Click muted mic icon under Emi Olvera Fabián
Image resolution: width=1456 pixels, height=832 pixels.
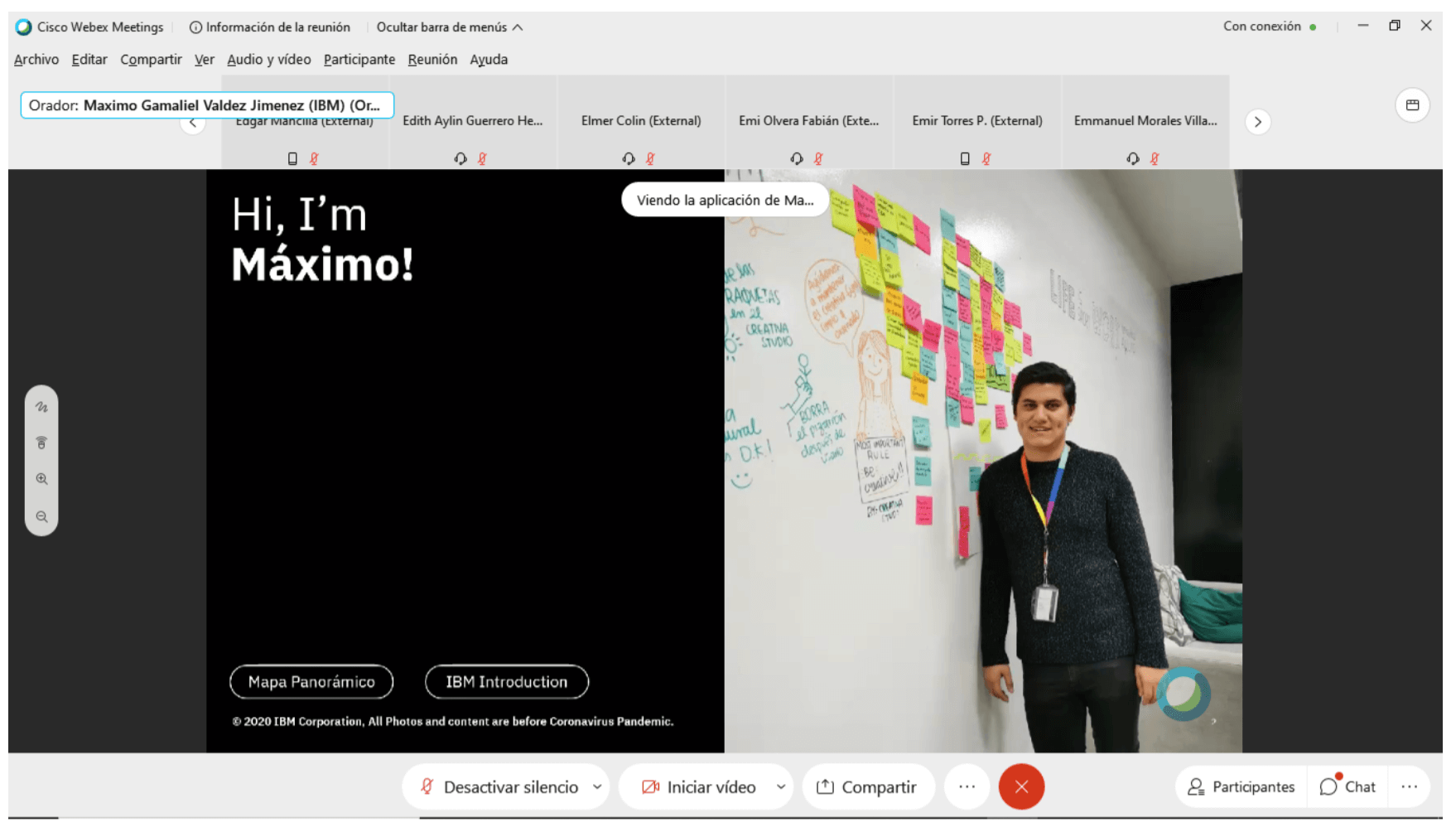click(x=818, y=158)
